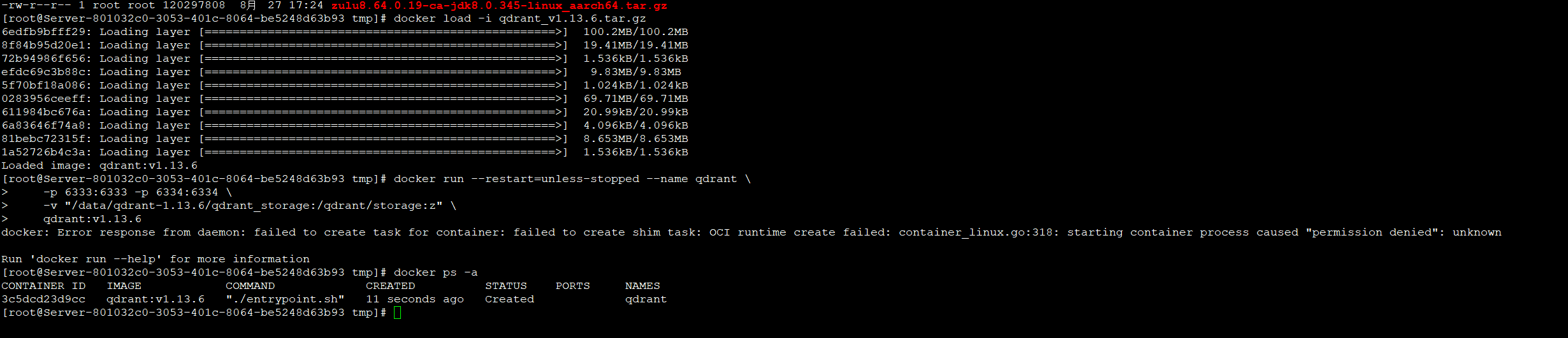Click the green cursor at the last prompt
This screenshot has height=338, width=1568.
click(397, 313)
